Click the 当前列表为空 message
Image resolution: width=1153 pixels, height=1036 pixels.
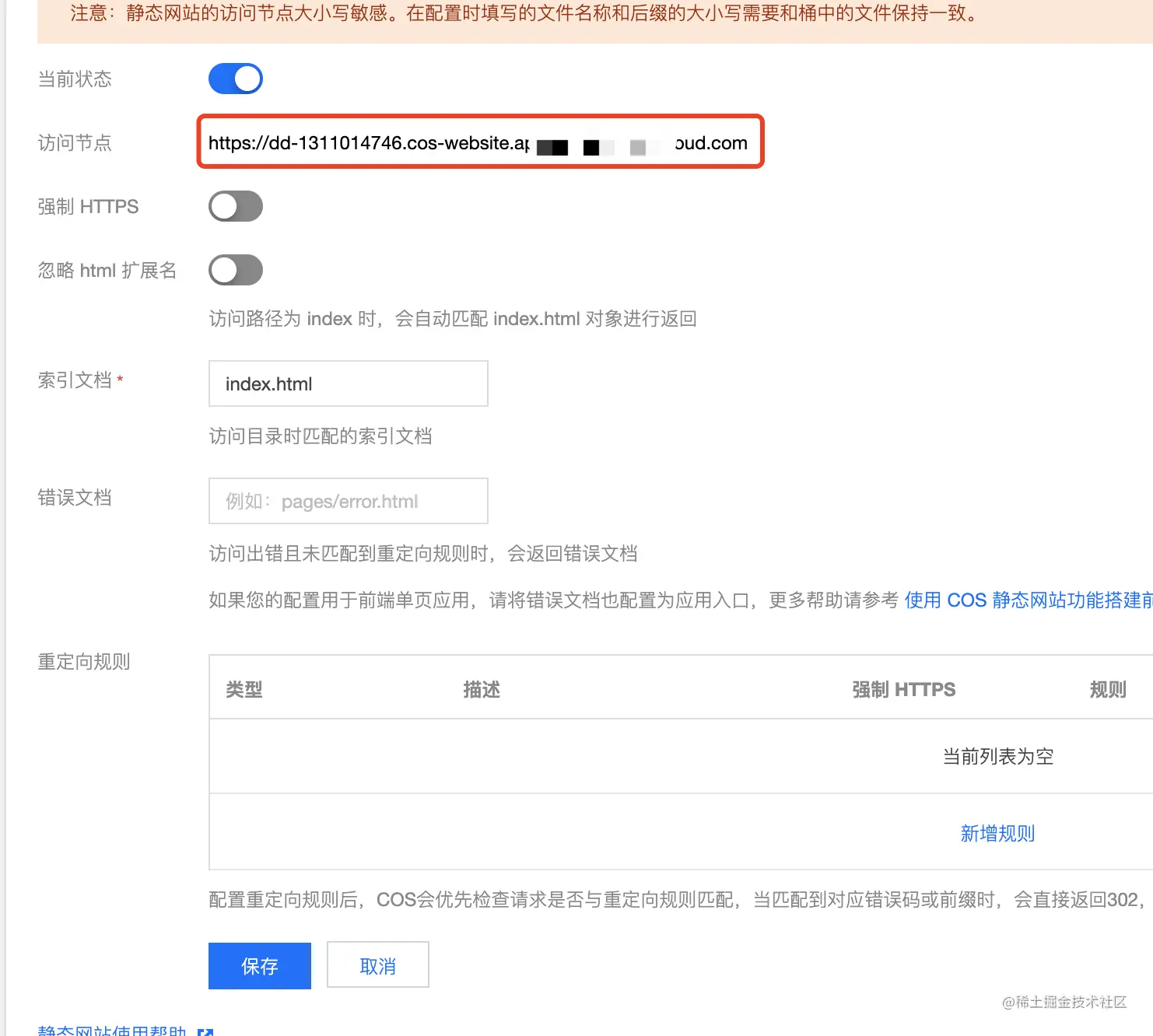click(998, 757)
